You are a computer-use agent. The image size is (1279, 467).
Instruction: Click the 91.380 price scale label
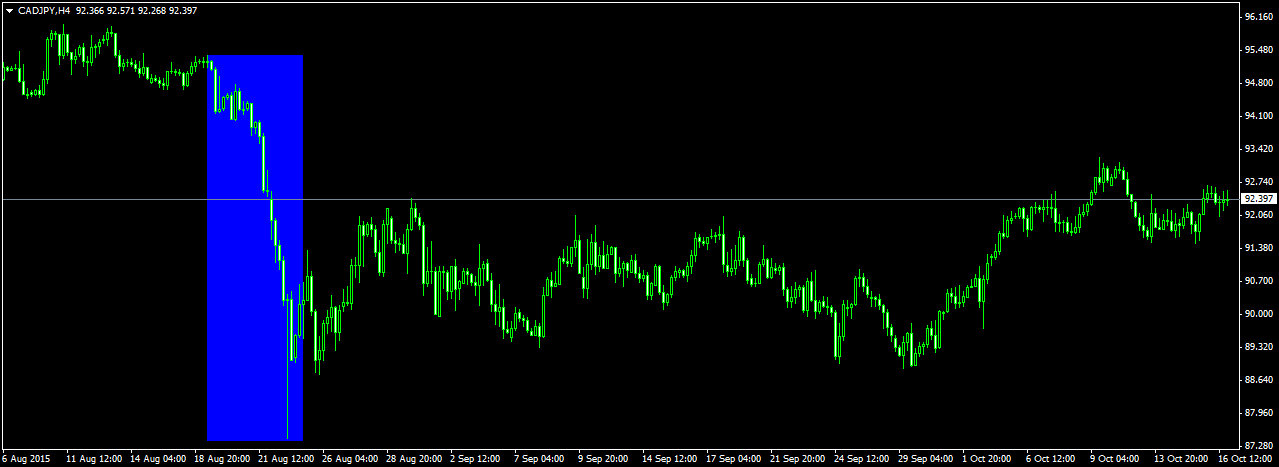pos(1257,248)
